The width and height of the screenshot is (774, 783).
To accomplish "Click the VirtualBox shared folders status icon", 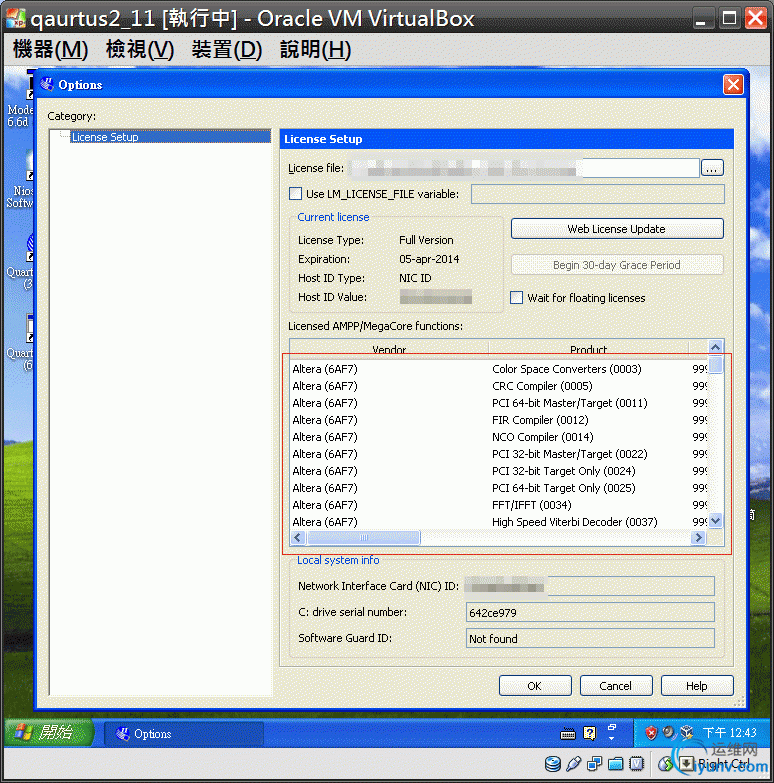I will coord(616,764).
